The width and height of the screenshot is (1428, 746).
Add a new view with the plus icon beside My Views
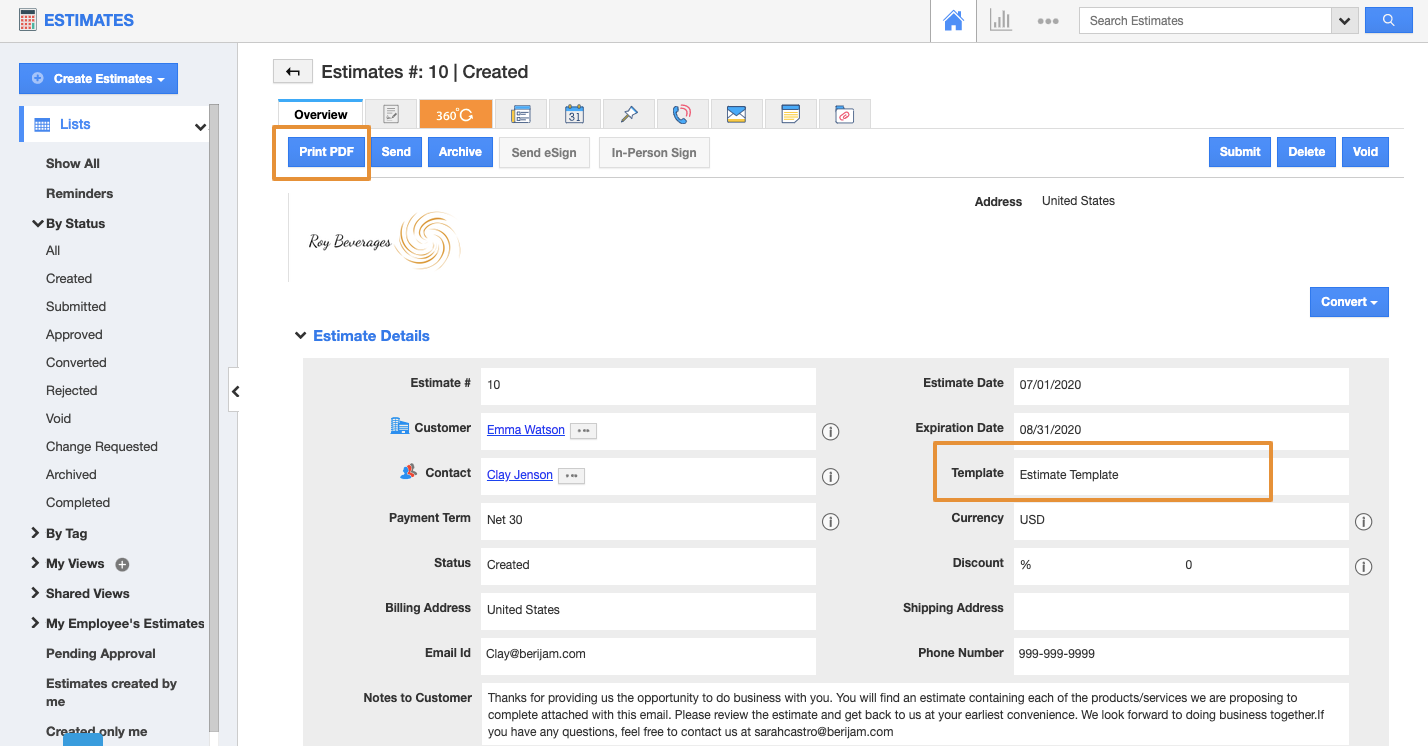pyautogui.click(x=123, y=564)
